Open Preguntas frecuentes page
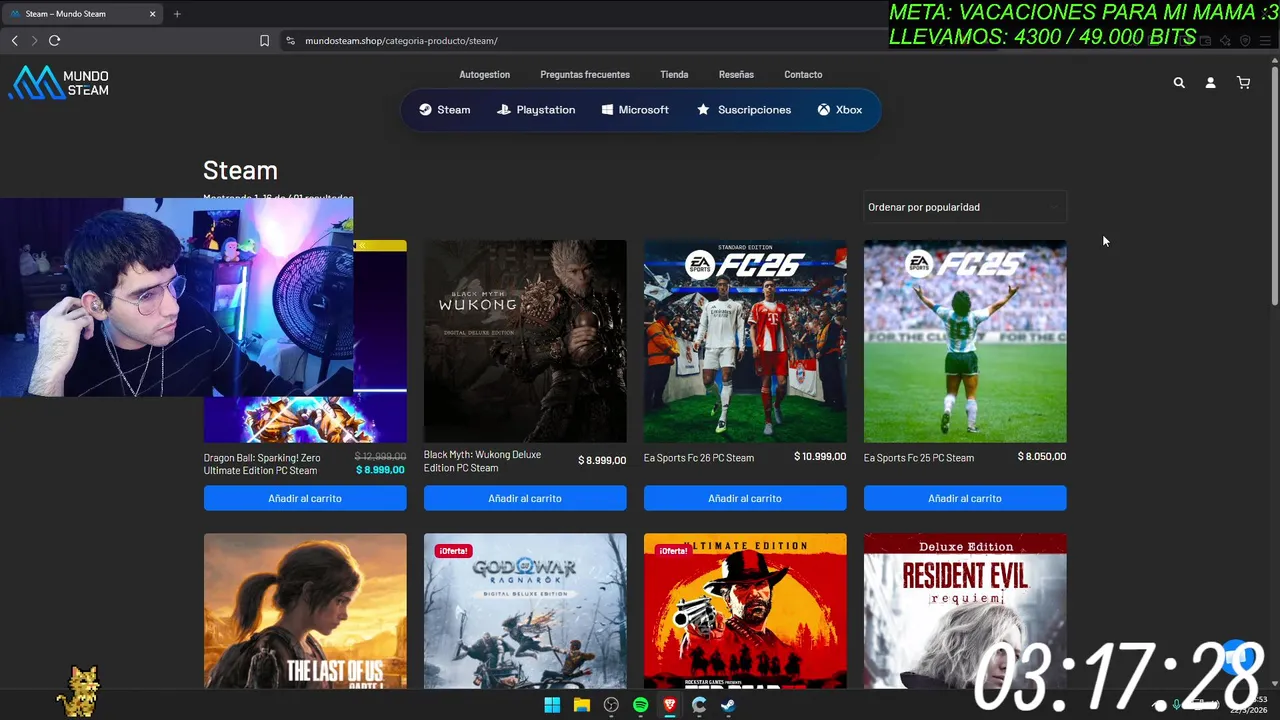 pyautogui.click(x=585, y=75)
